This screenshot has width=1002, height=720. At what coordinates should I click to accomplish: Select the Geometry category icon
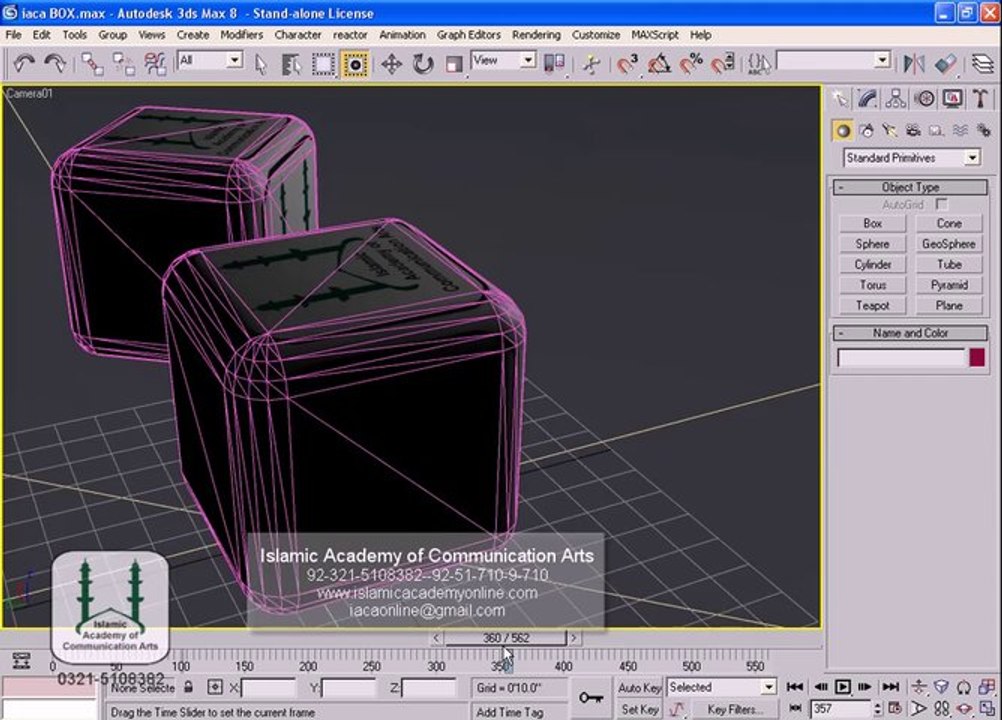(843, 130)
